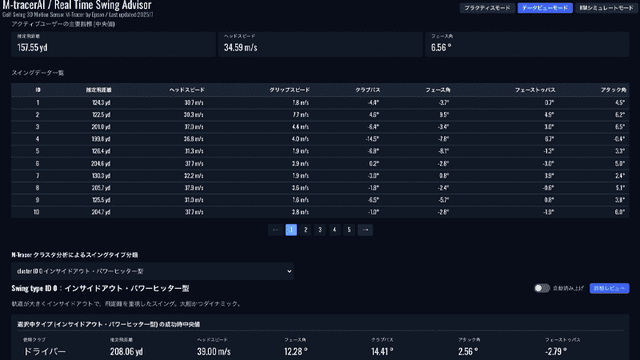Click the クラブパス column header in table

coord(368,90)
